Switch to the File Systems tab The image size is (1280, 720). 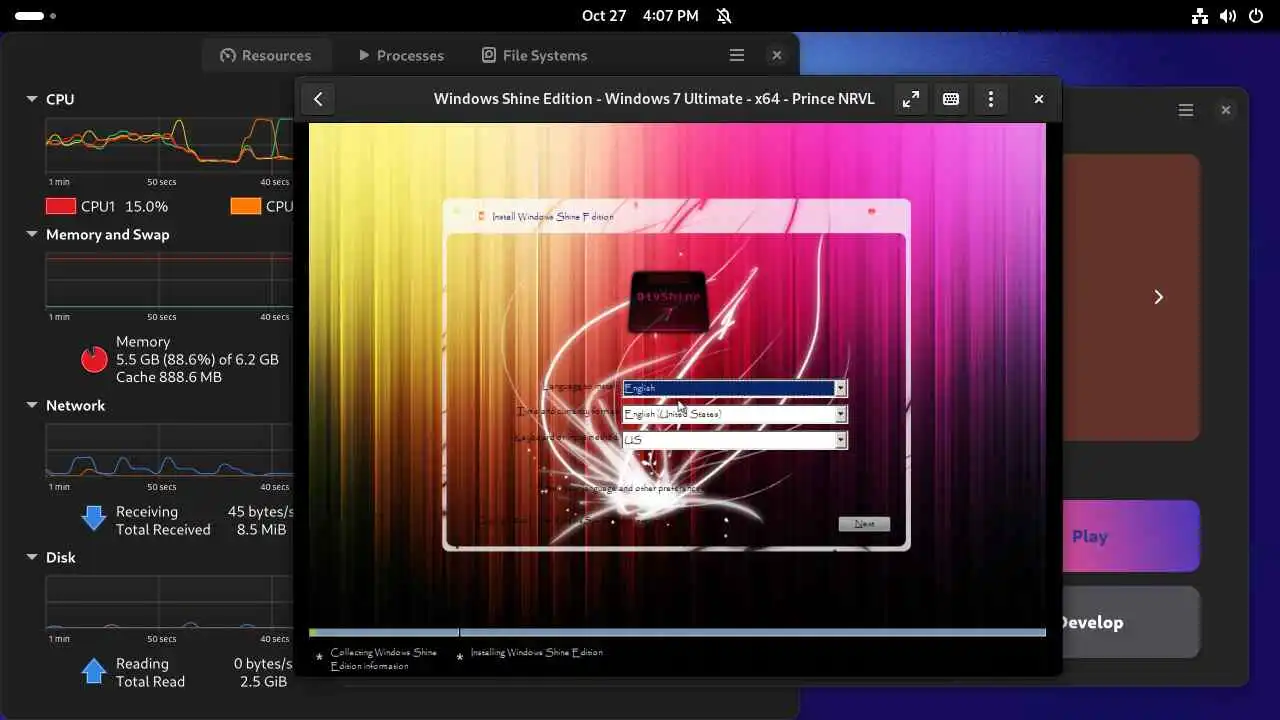pyautogui.click(x=534, y=55)
